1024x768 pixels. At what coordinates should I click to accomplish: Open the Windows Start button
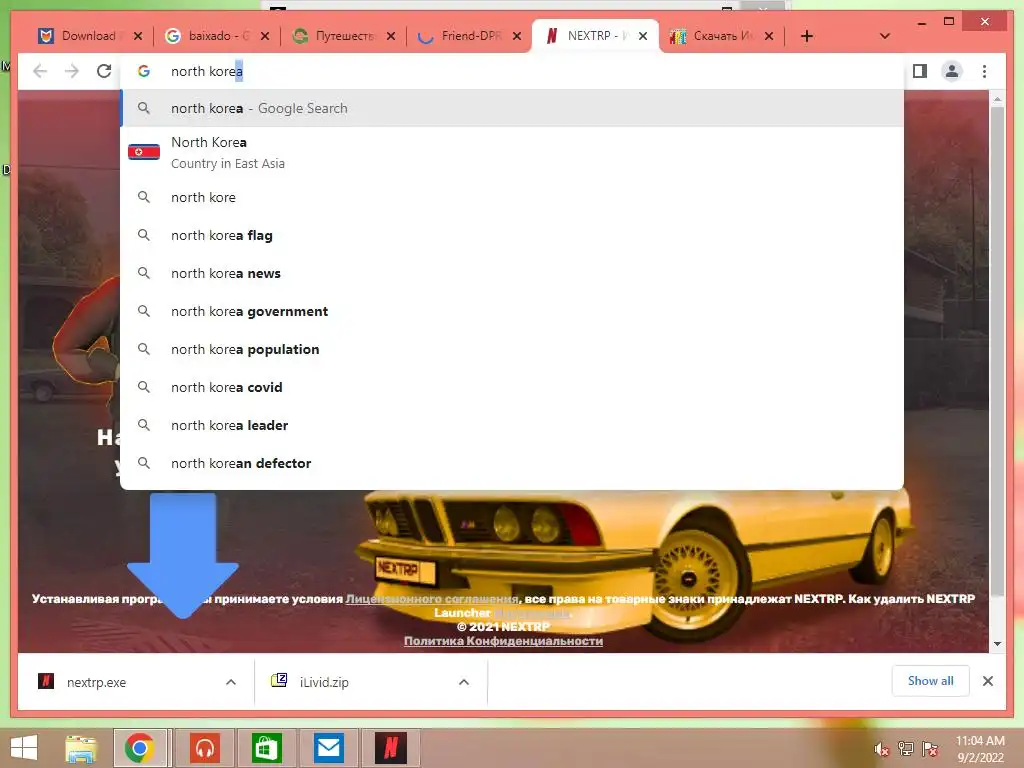coord(24,748)
